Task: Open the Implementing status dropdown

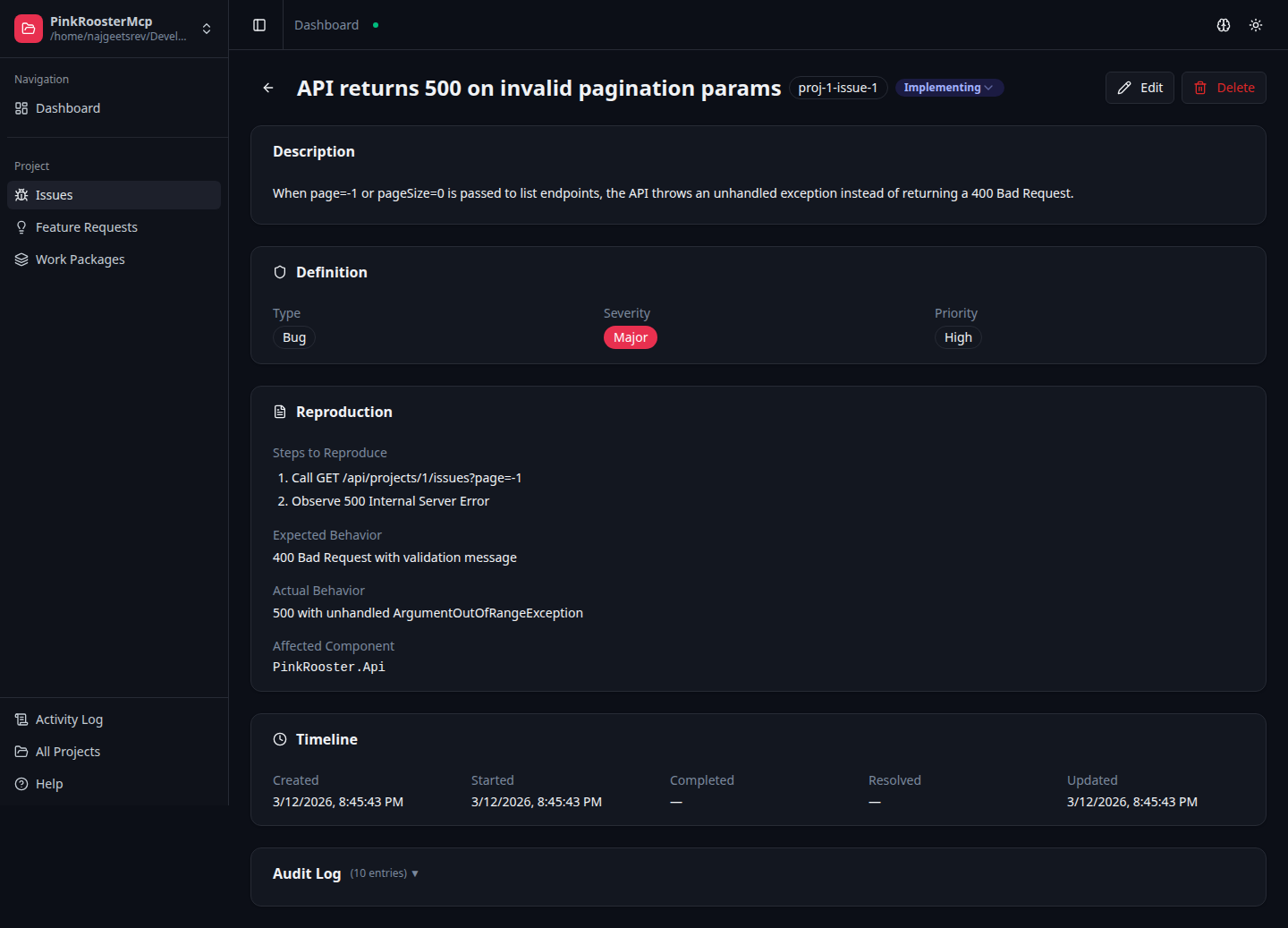Action: (x=949, y=88)
